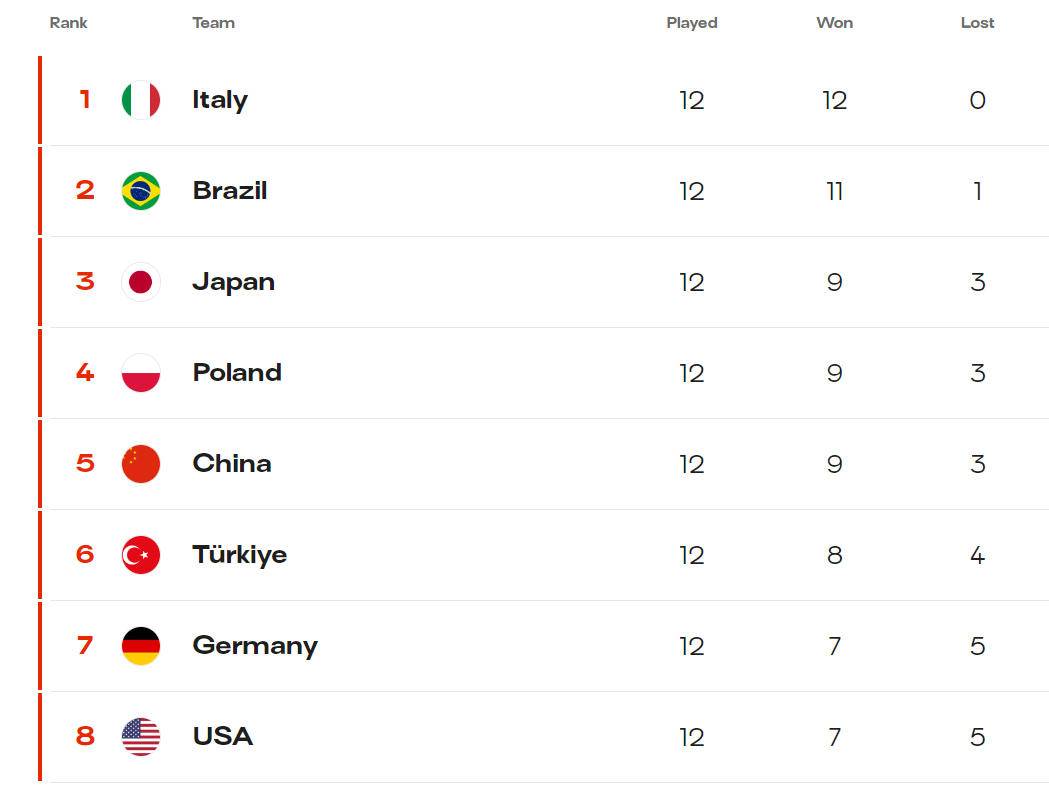Select the Türkiye team name
This screenshot has height=787, width=1049.
[240, 555]
